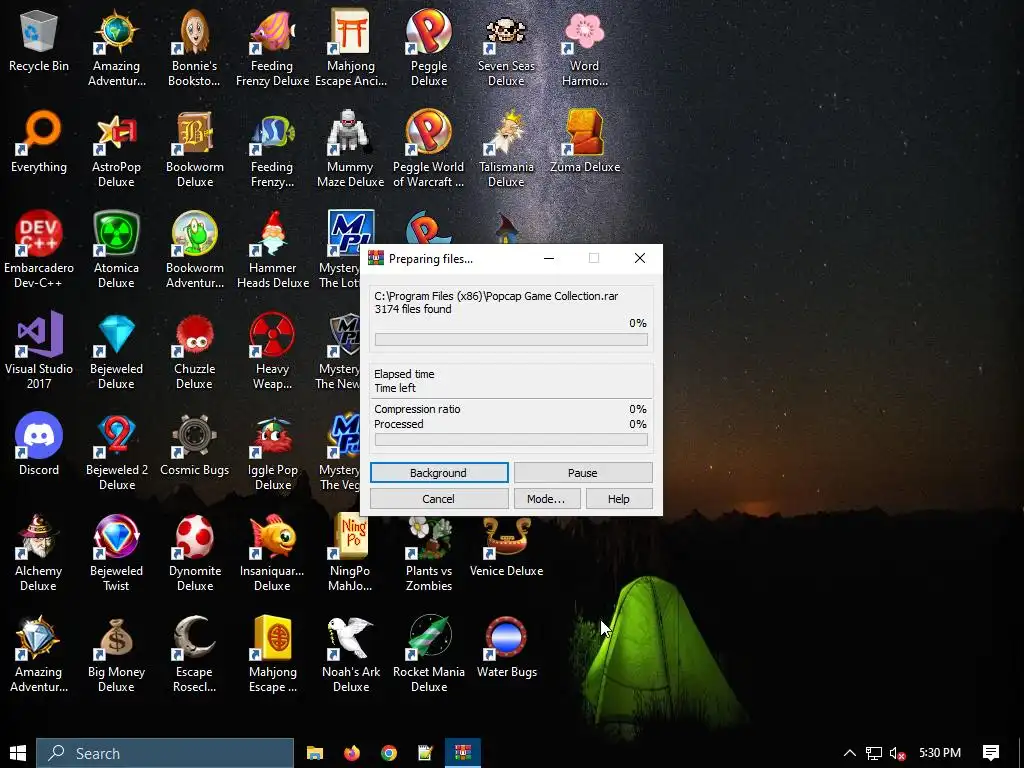
Task: Select Iggle Pop Deluxe shortcut
Action: (273, 452)
